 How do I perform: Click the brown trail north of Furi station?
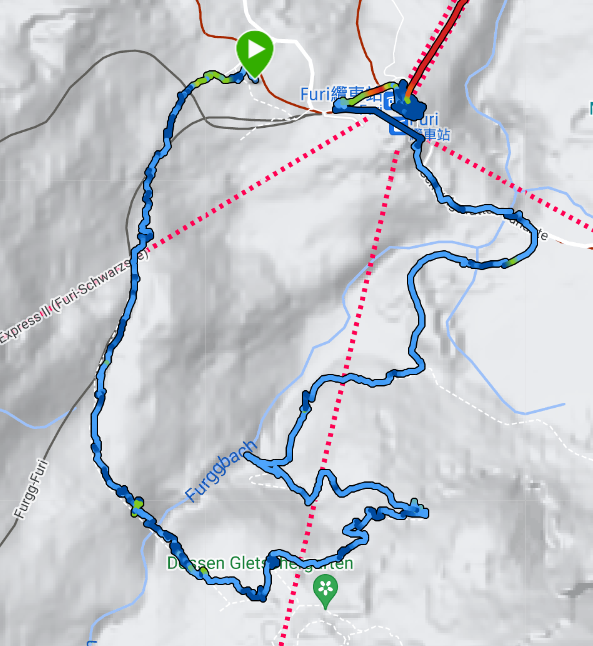click(x=363, y=43)
